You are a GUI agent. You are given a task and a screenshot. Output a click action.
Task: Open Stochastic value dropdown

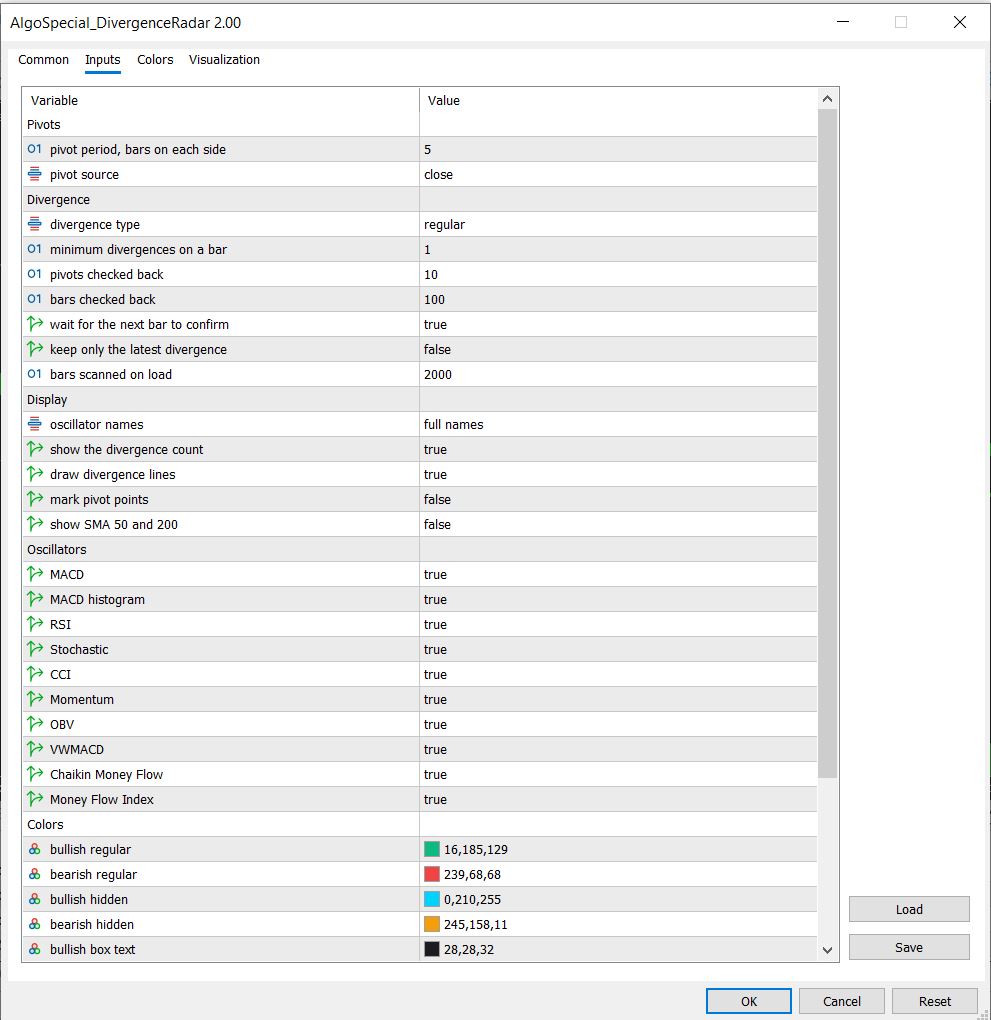click(618, 649)
